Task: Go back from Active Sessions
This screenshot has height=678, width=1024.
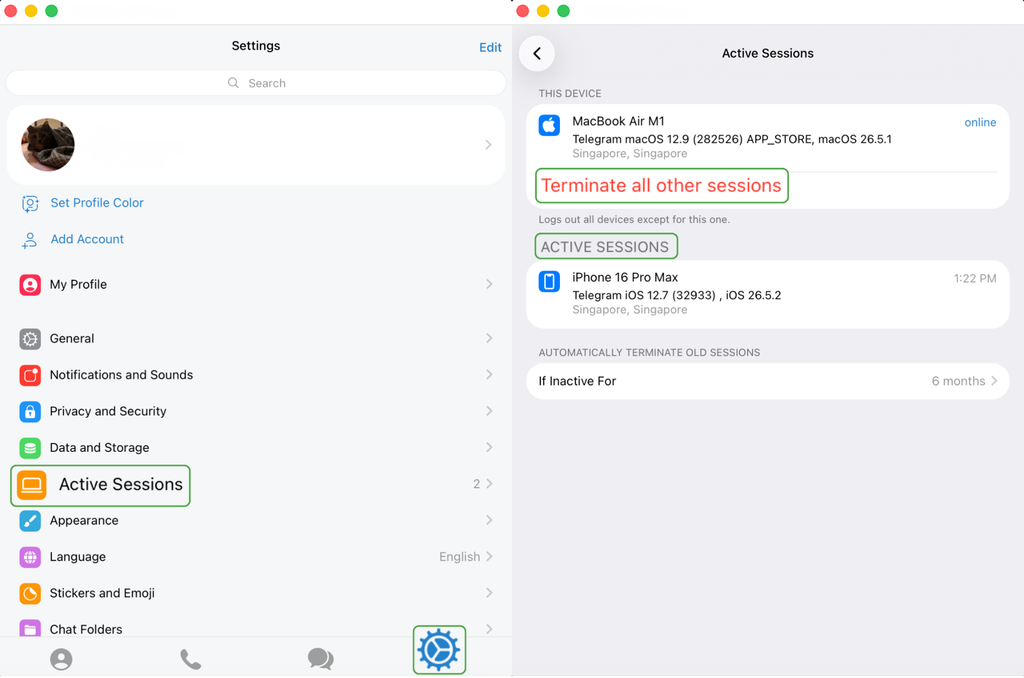Action: click(537, 54)
